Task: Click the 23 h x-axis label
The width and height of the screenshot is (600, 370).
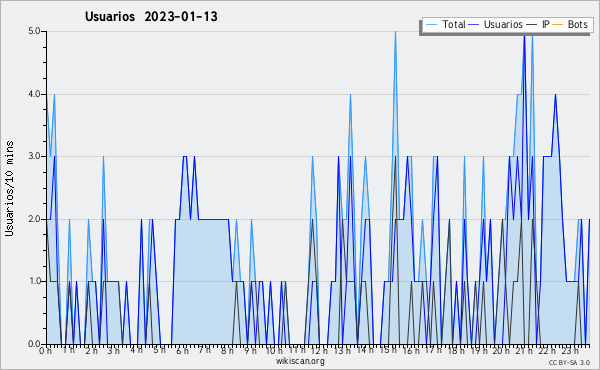Action: [569, 350]
